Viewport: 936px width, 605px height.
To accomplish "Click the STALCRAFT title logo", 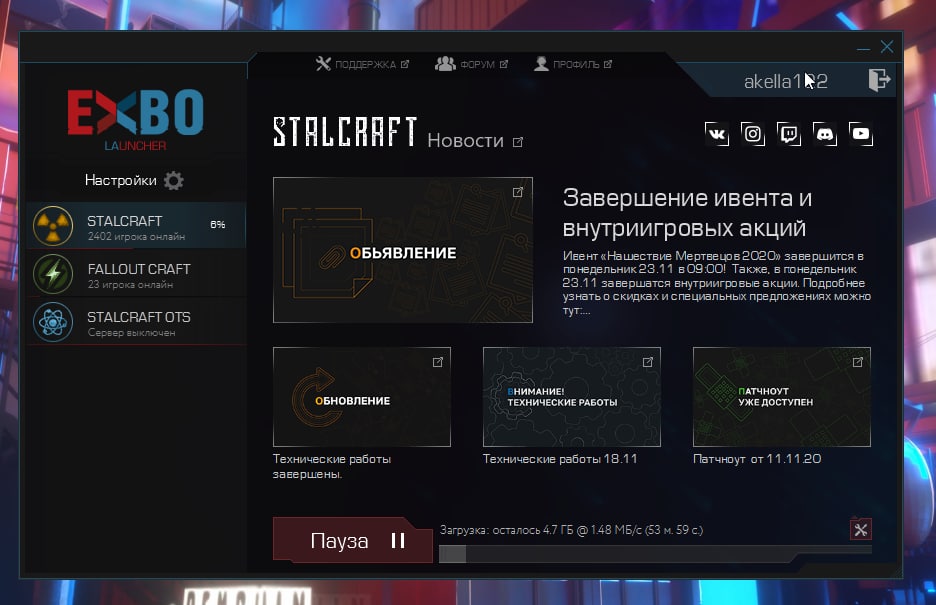I will [x=345, y=132].
